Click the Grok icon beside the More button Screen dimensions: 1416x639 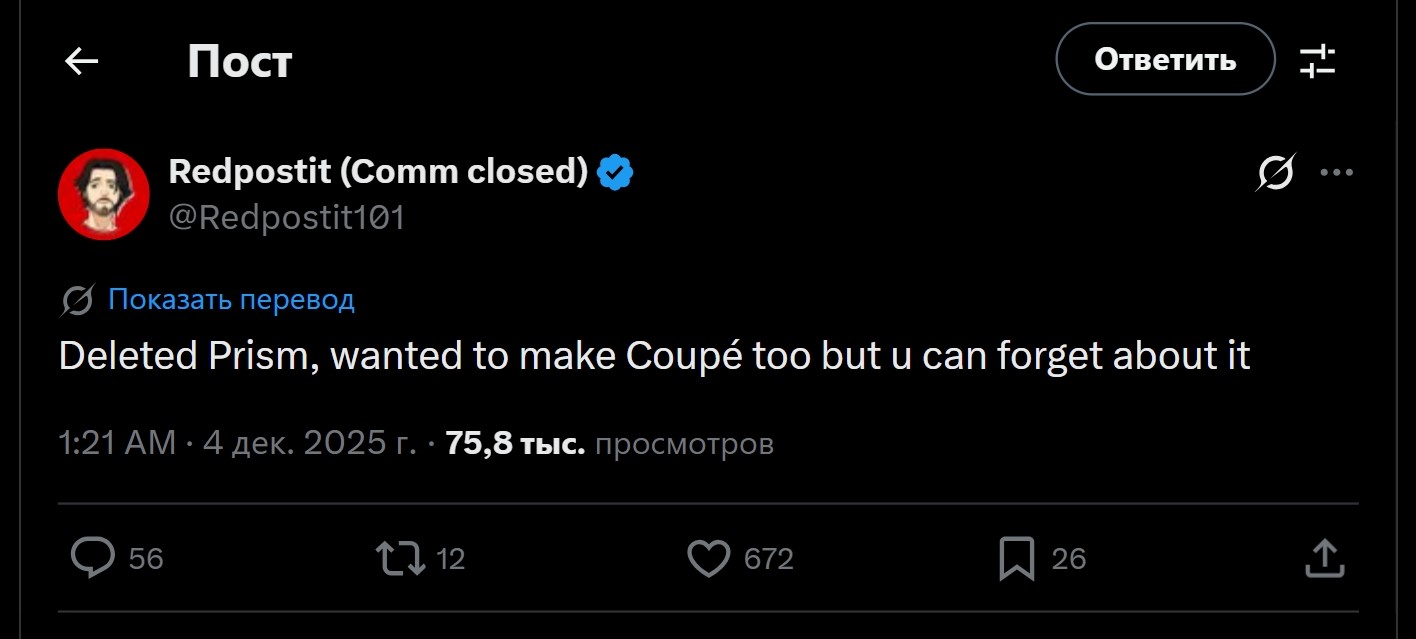[x=1276, y=174]
